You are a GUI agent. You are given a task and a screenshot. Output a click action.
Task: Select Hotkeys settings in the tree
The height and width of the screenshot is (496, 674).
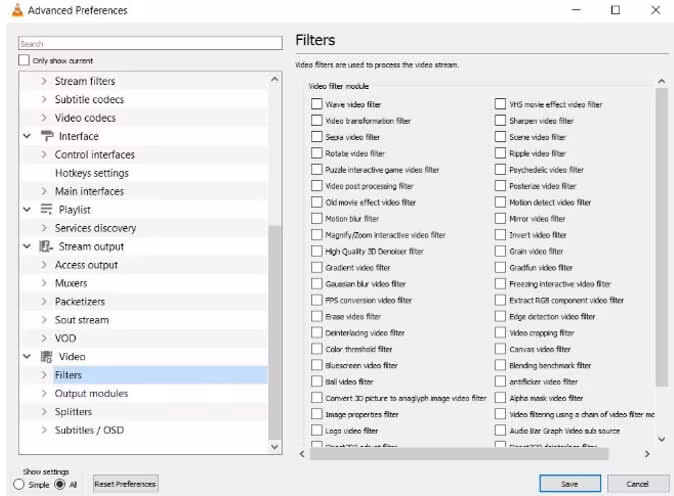coord(92,173)
